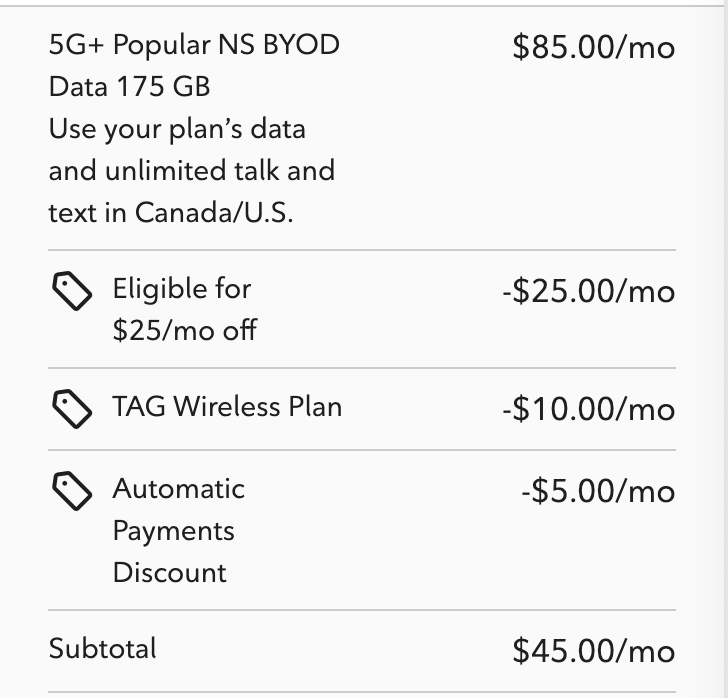Image resolution: width=728 pixels, height=698 pixels.
Task: Click the "Use your plan's data" line
Action: pos(177,129)
